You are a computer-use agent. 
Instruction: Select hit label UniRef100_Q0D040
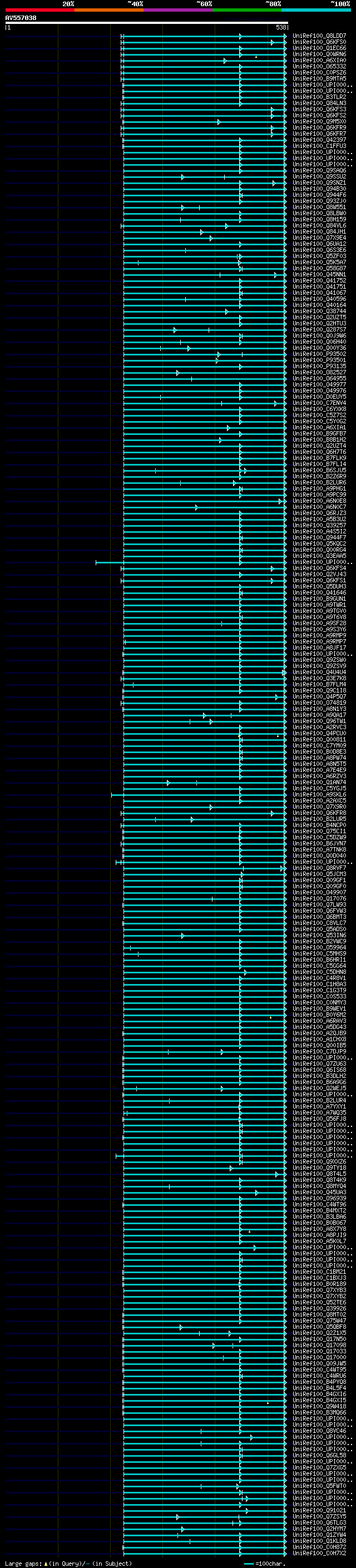[319, 856]
